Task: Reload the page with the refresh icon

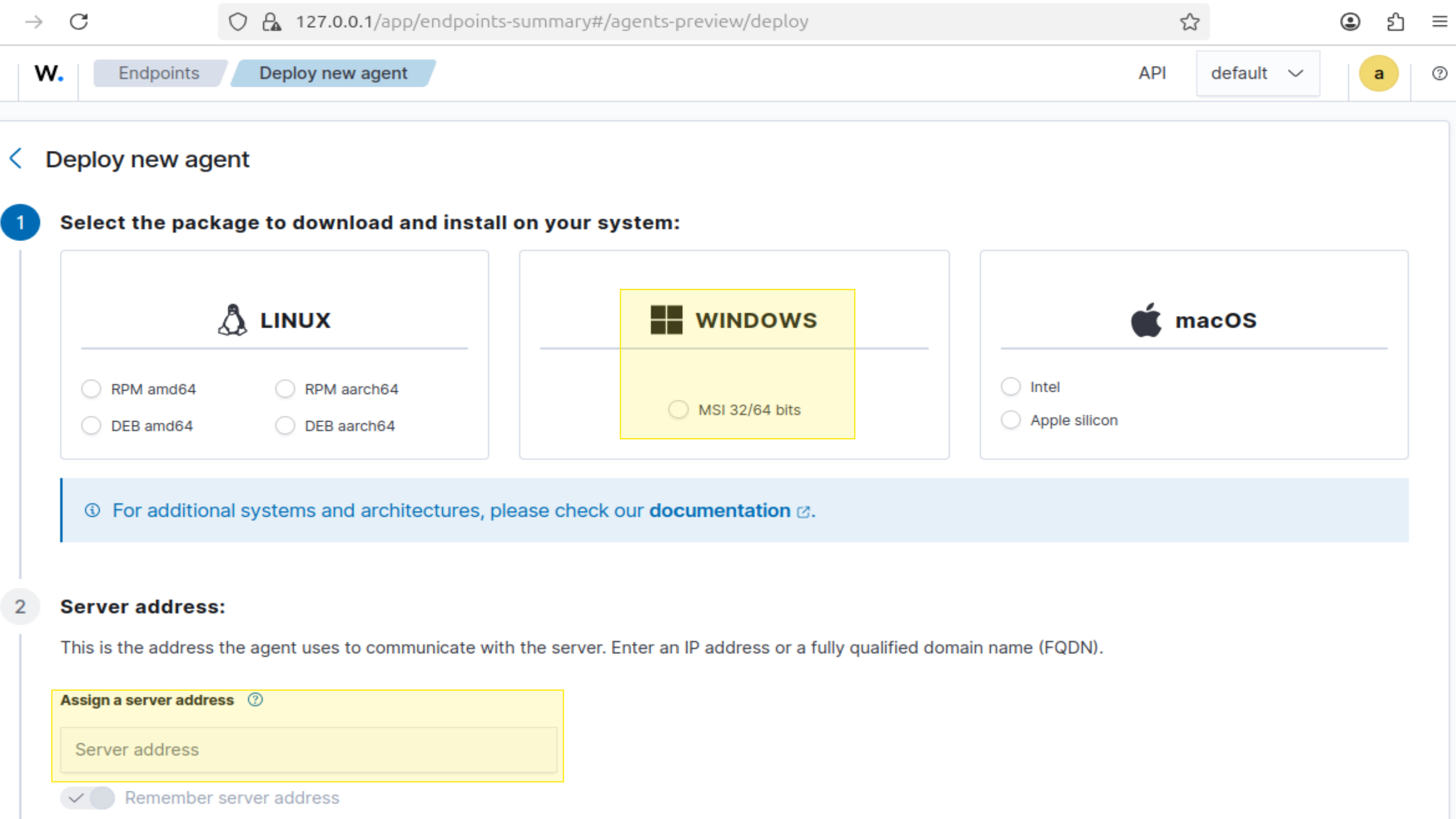Action: point(78,22)
